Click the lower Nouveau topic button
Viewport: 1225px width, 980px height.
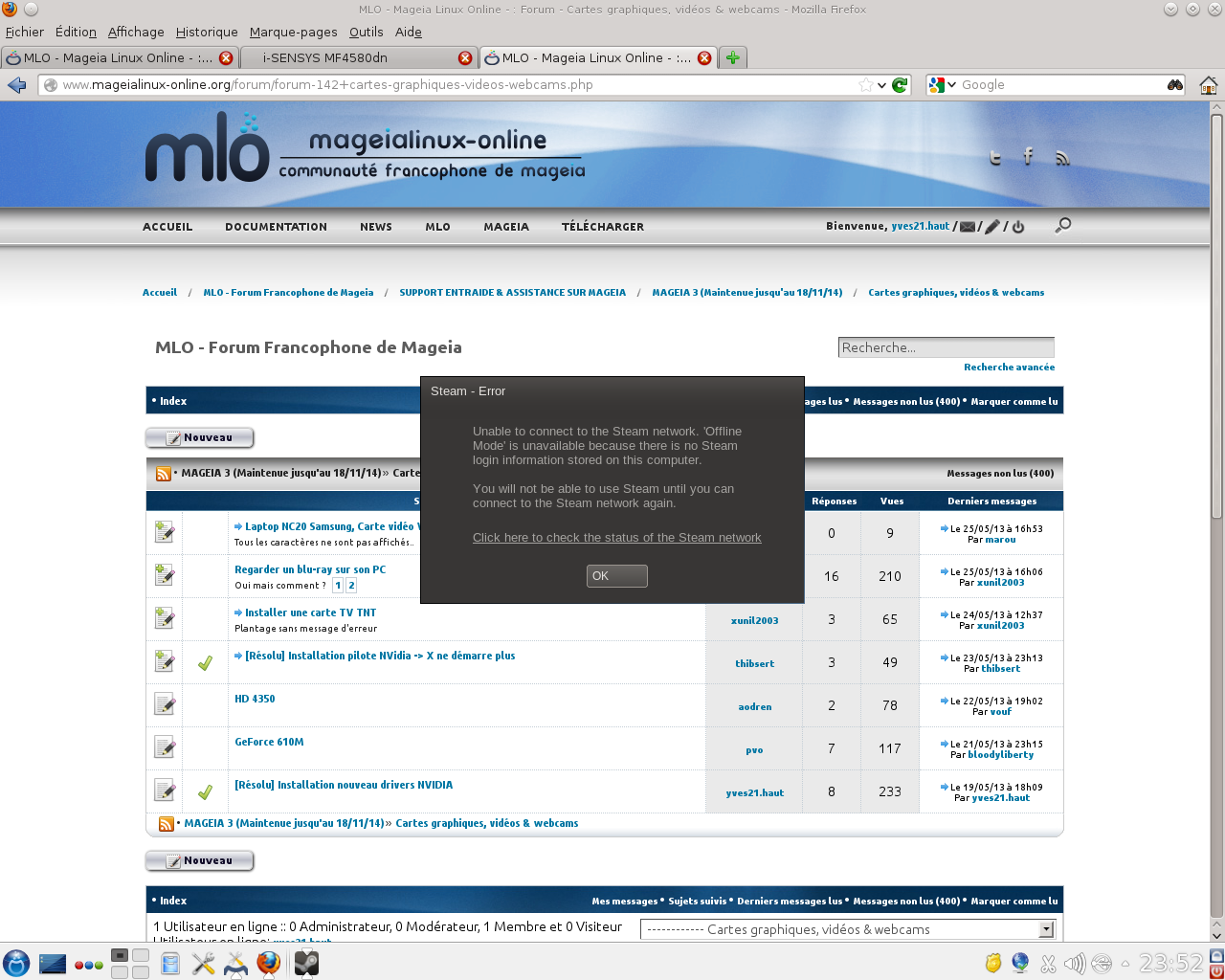point(199,860)
